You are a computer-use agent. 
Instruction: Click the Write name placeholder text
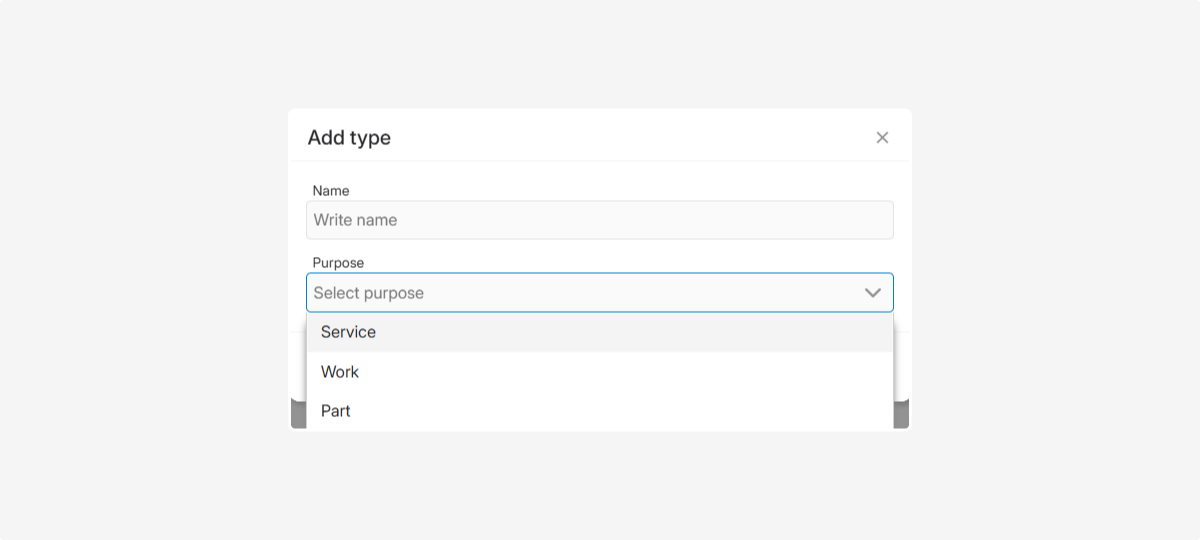point(356,220)
